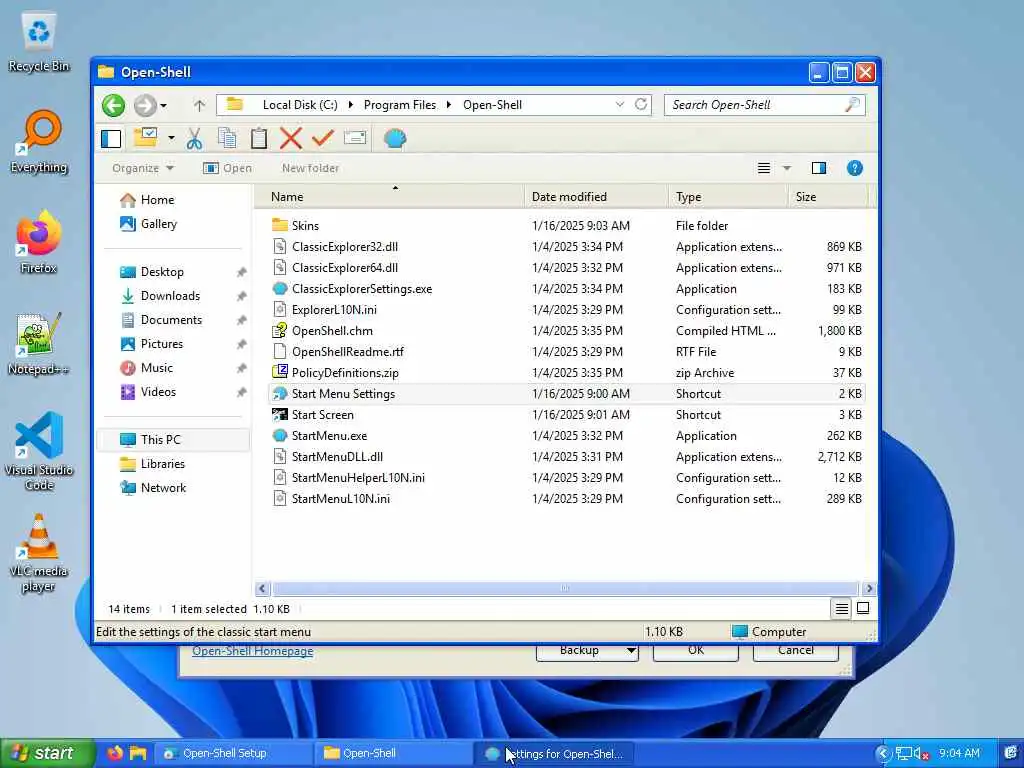Viewport: 1024px width, 768px height.
Task: Copy selection with the Copy toolbar icon
Action: [227, 138]
